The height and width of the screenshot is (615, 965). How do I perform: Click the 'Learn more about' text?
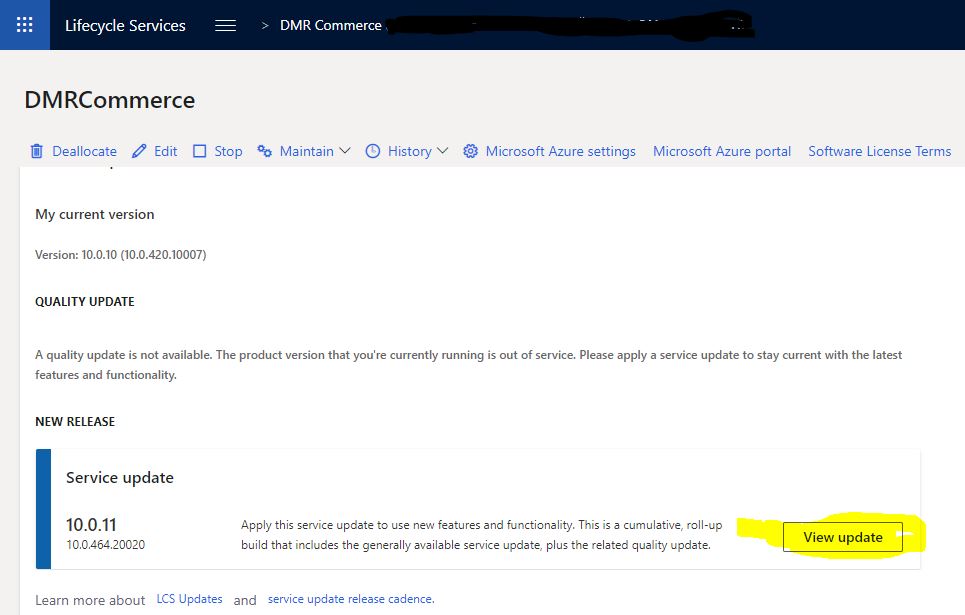(90, 600)
